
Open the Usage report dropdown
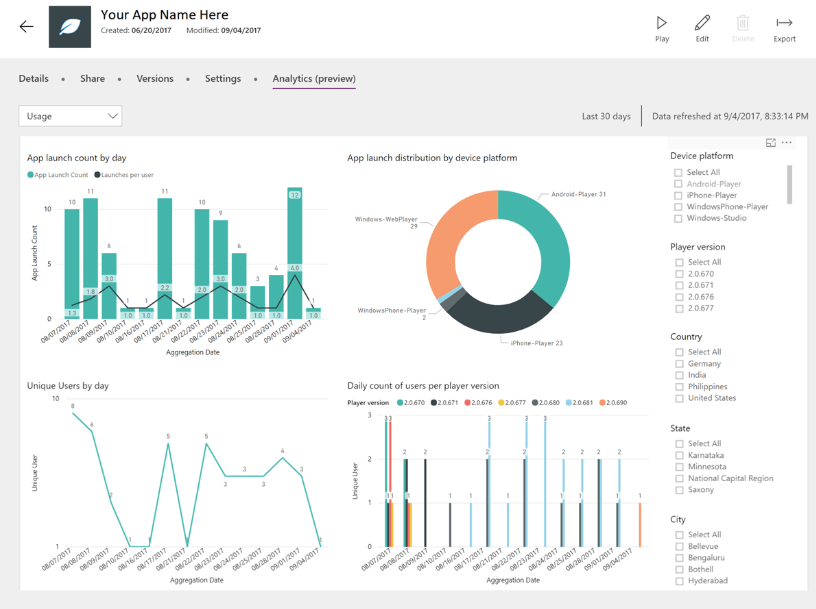coord(70,116)
